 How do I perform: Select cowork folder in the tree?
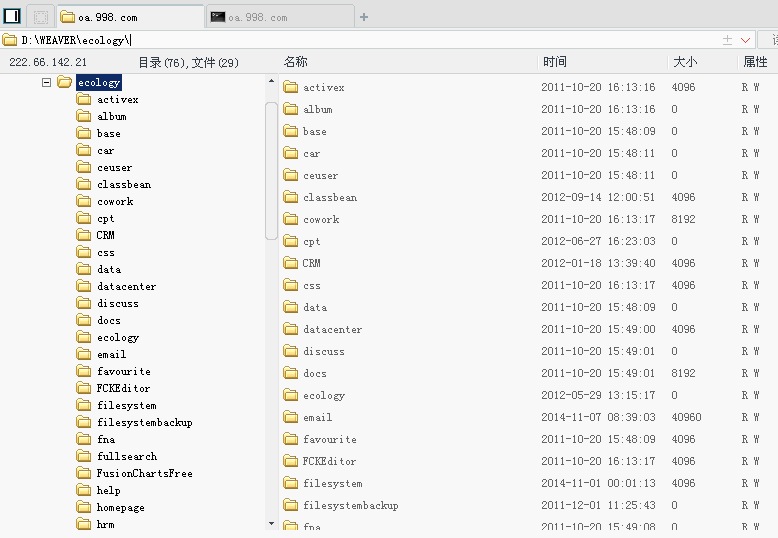click(x=115, y=201)
